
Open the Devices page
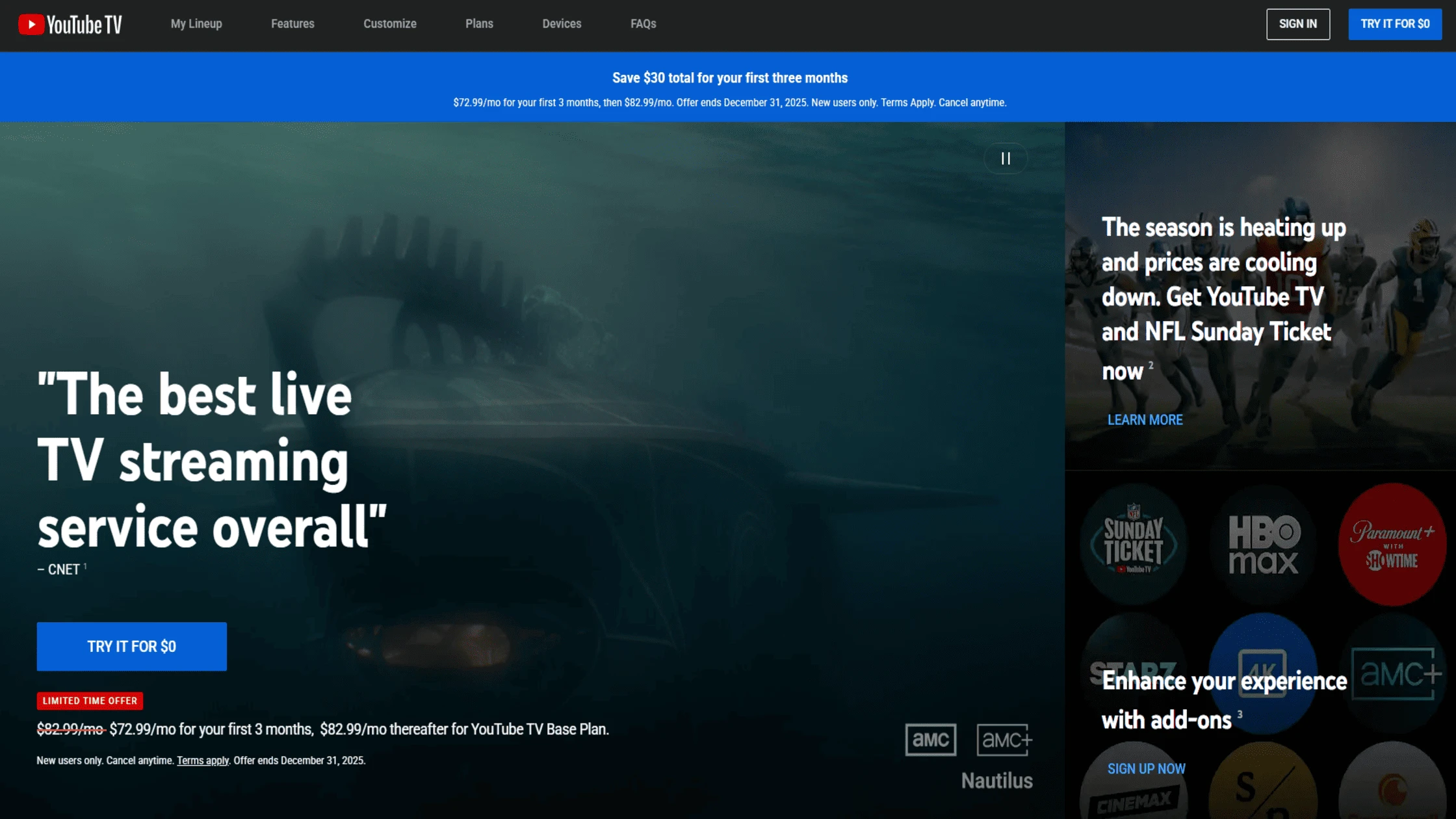click(x=562, y=24)
